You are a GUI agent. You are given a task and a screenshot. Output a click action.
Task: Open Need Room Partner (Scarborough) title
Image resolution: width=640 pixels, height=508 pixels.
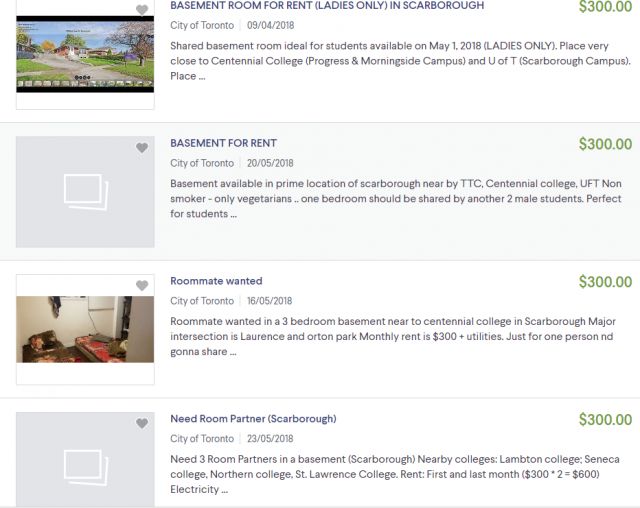pos(253,419)
